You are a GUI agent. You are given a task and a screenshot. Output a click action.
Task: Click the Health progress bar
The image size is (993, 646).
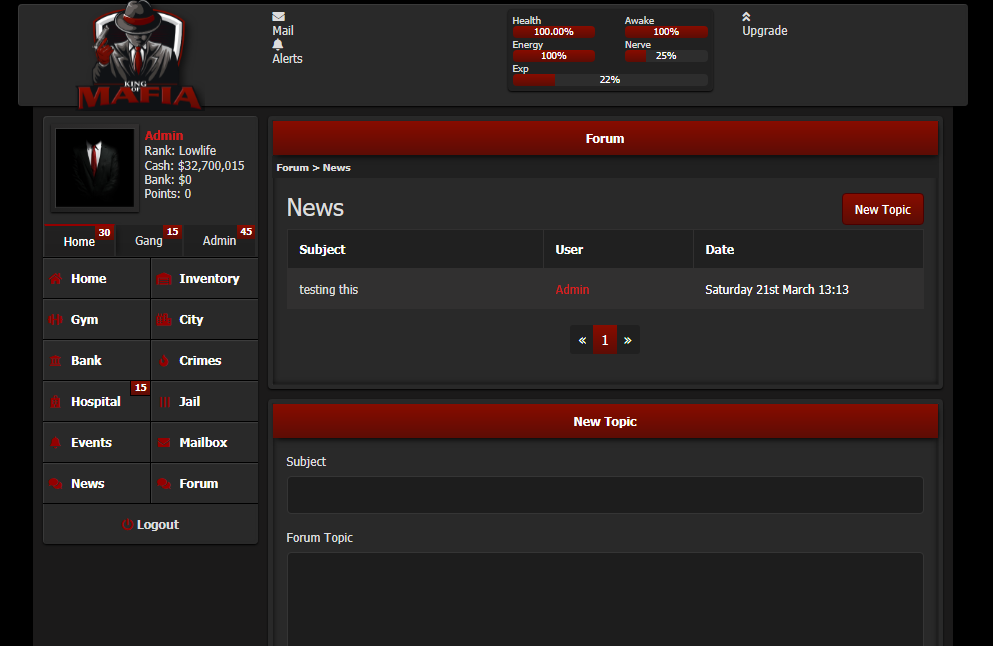point(553,32)
